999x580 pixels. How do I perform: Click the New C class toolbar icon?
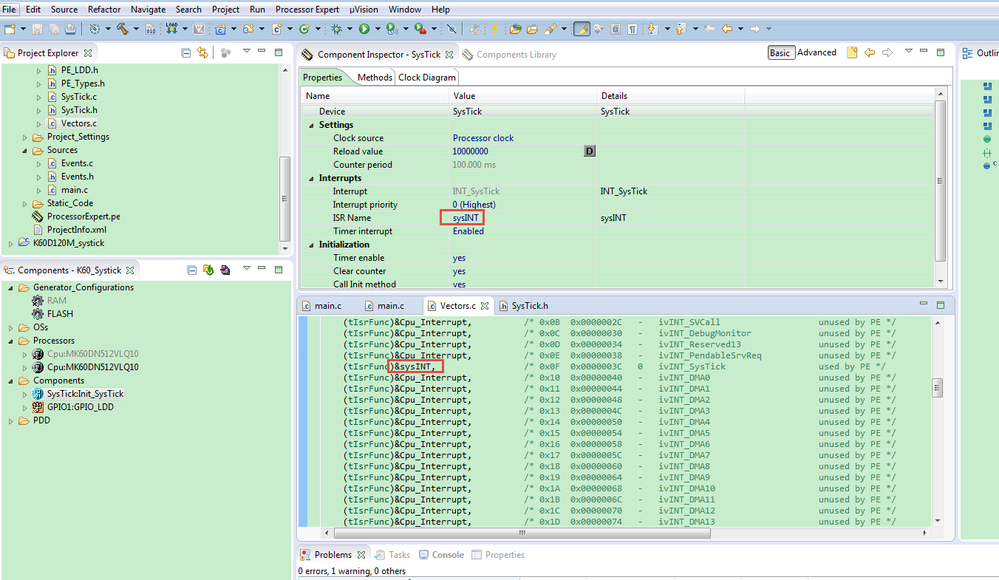point(305,29)
